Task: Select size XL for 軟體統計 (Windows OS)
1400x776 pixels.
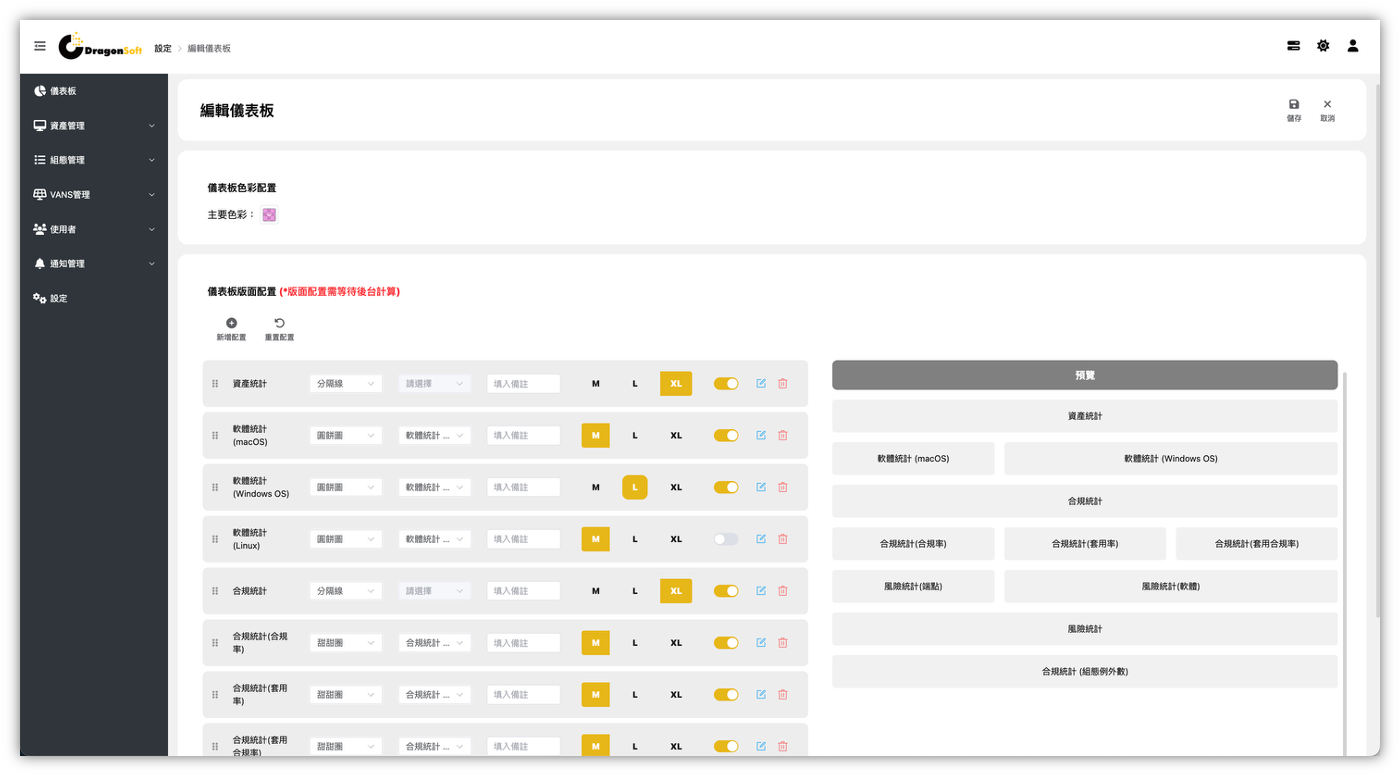Action: (x=676, y=488)
